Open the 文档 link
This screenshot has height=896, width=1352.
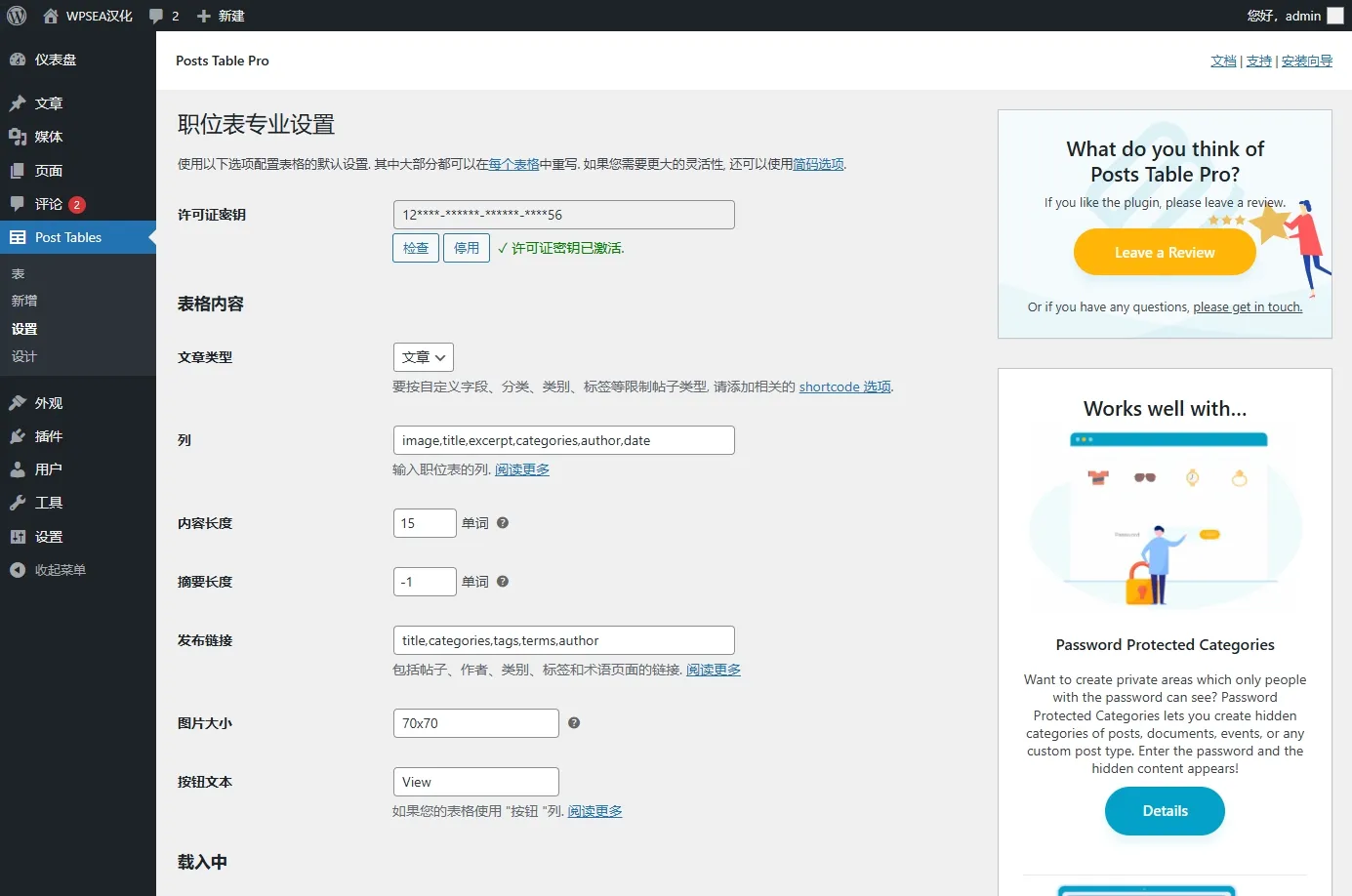(x=1223, y=61)
